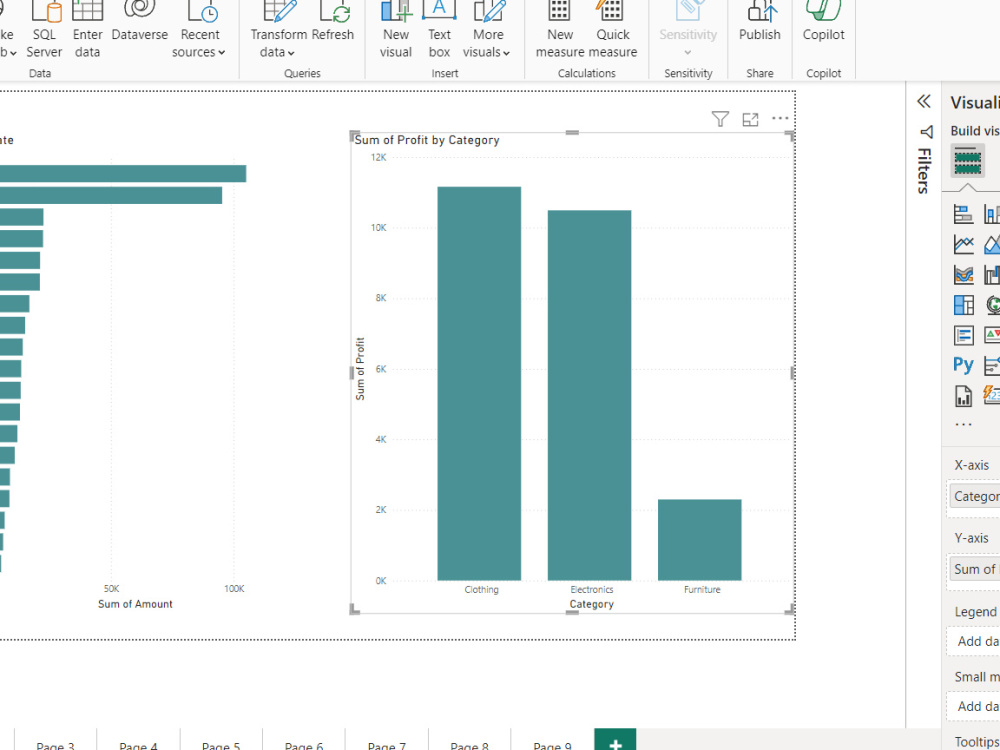Publish the report
This screenshot has height=750, width=1000.
(x=760, y=23)
